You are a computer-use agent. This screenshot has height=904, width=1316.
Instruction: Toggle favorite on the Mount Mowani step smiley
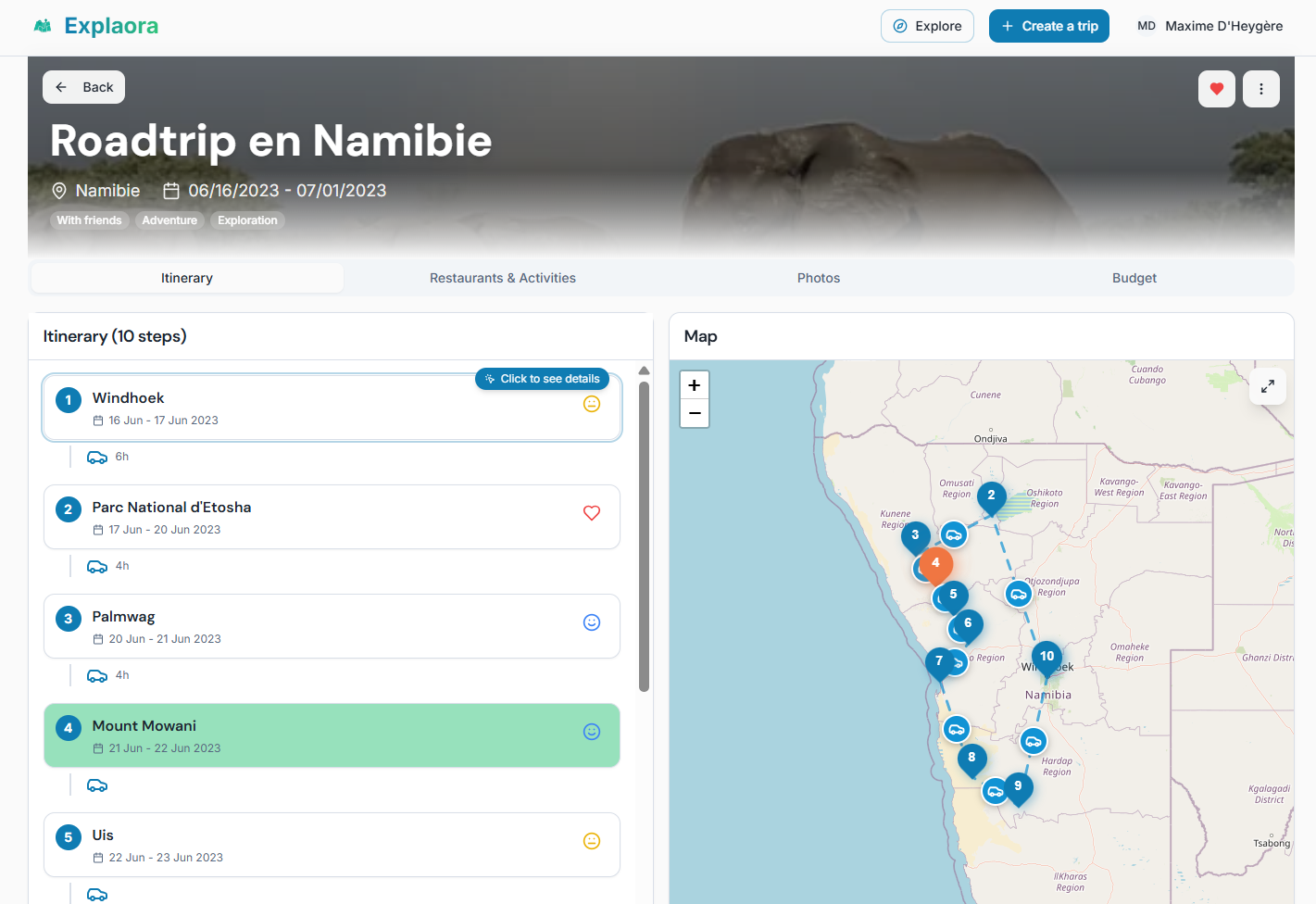click(x=592, y=731)
